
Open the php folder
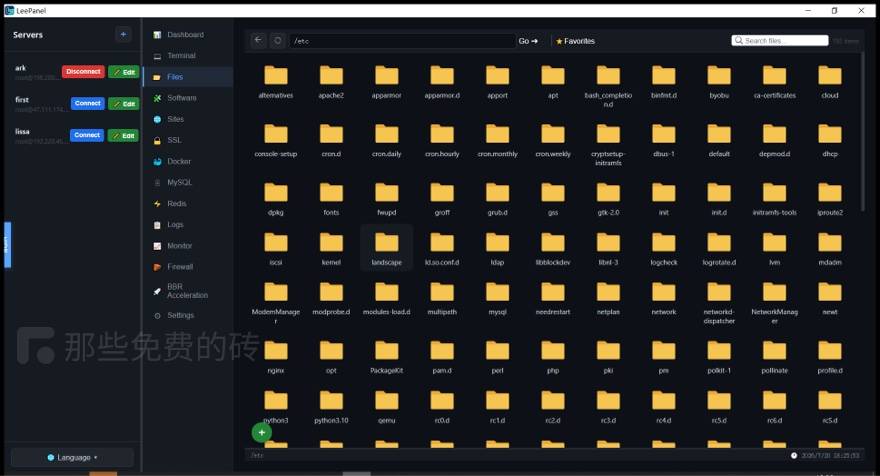(553, 357)
